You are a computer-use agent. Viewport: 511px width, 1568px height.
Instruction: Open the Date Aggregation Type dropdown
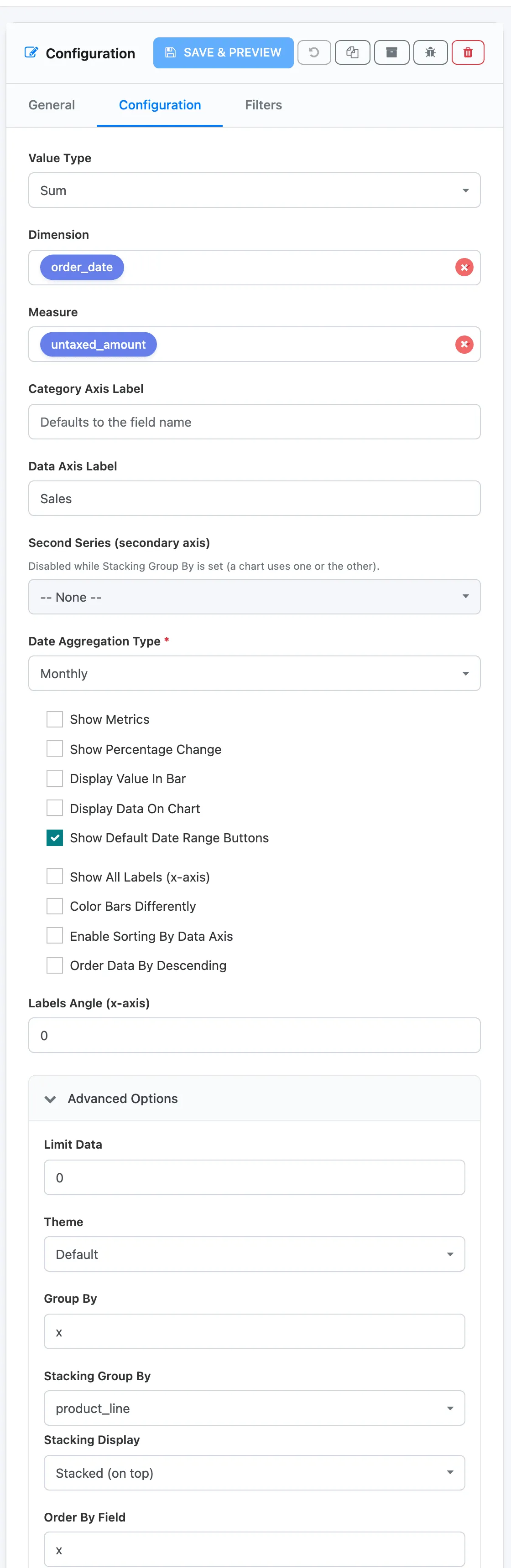pyautogui.click(x=255, y=673)
